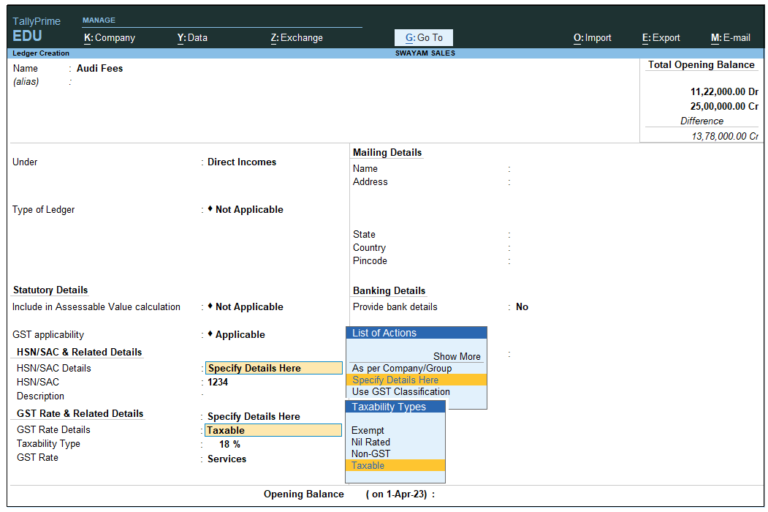Click the Taxability Type highlighted Taxable field

click(x=273, y=430)
